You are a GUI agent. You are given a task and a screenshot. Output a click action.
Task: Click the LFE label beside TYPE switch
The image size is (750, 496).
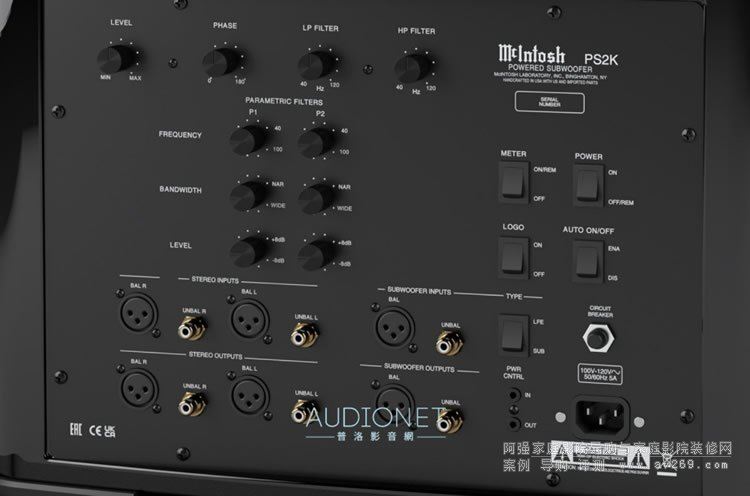pos(538,322)
